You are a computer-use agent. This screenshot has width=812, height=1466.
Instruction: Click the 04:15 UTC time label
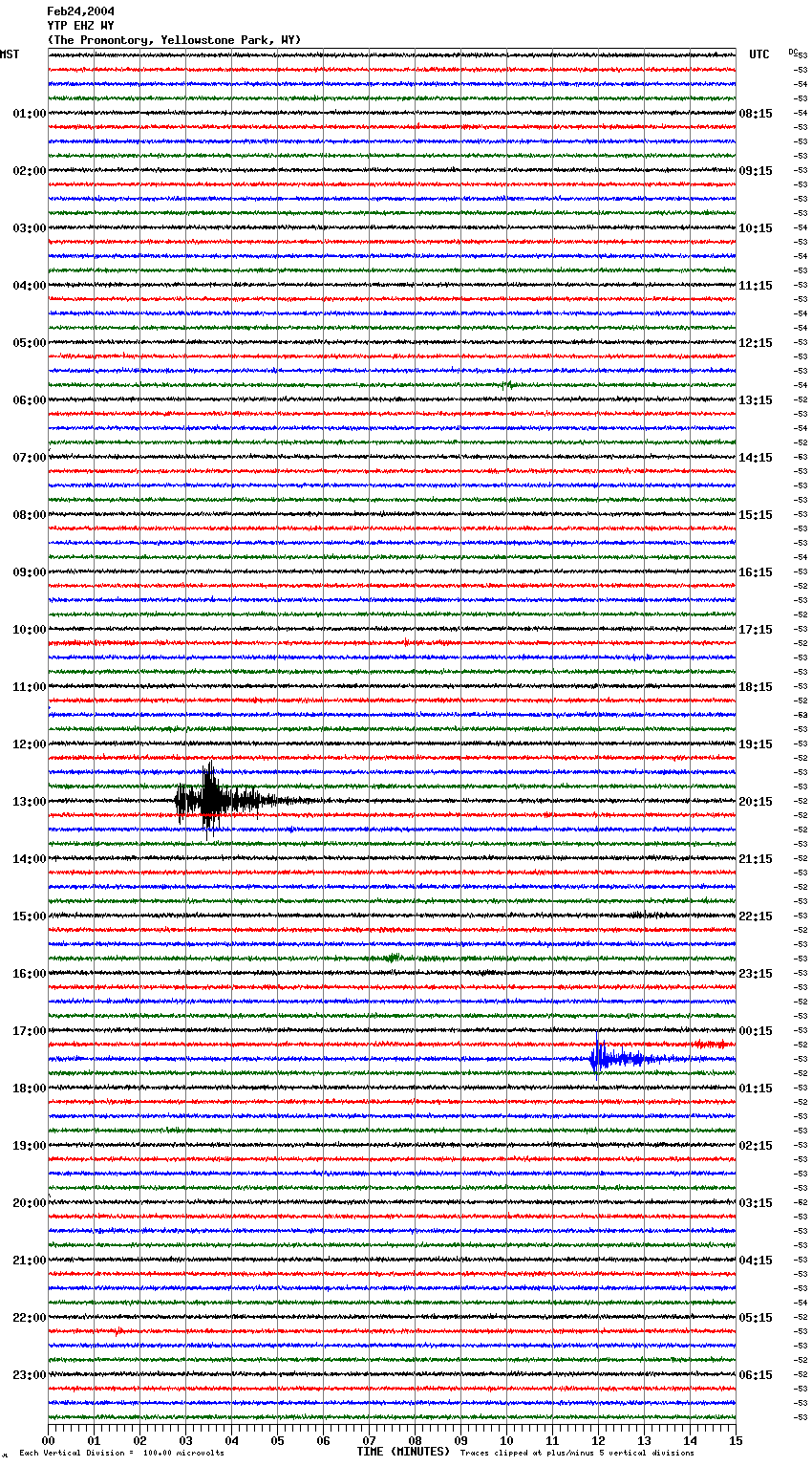[756, 1261]
